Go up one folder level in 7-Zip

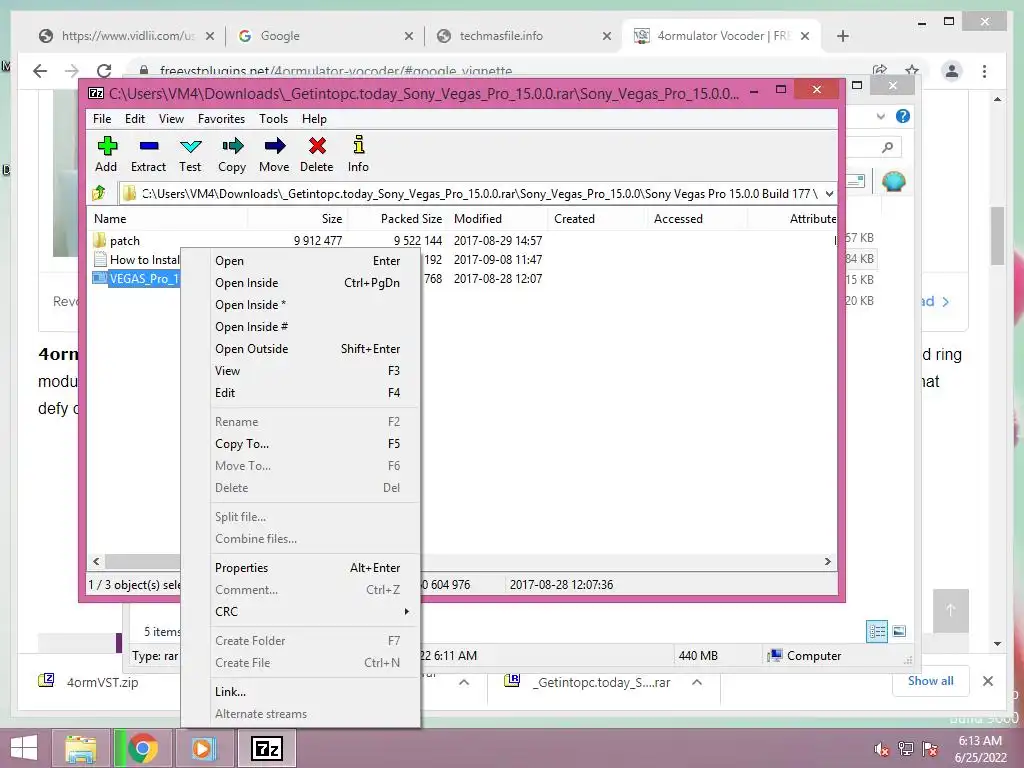coord(99,193)
